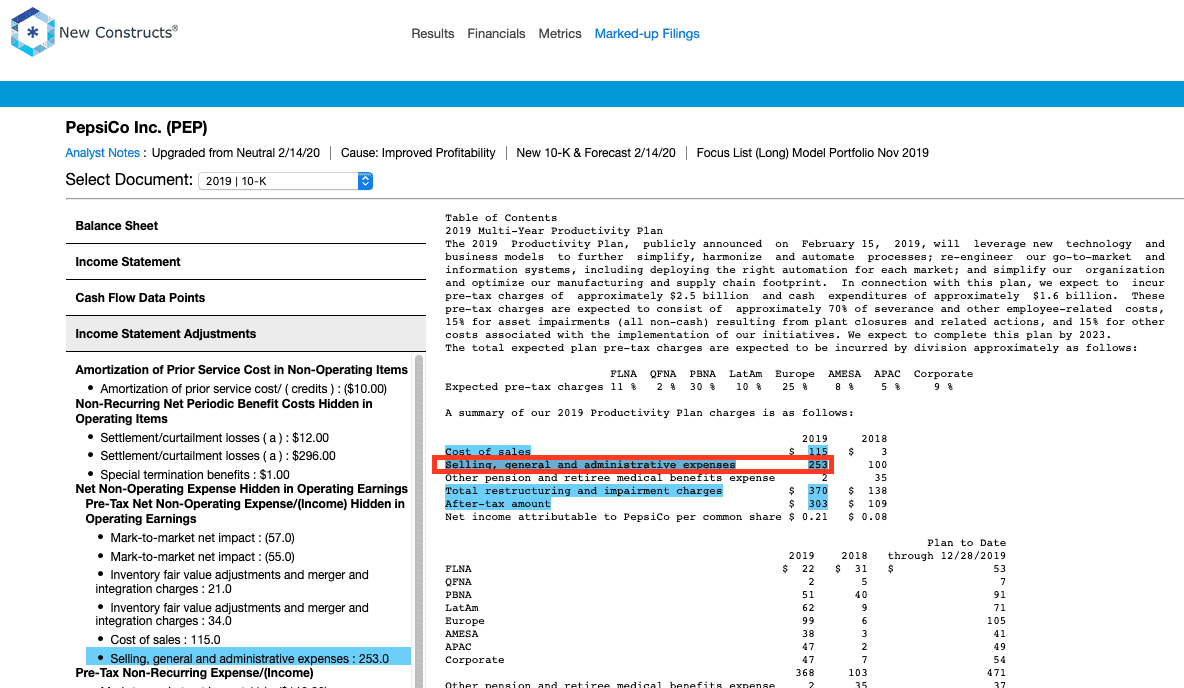1184x688 pixels.
Task: Click the highlighted 'Cost of sales' row label
Action: pos(488,452)
